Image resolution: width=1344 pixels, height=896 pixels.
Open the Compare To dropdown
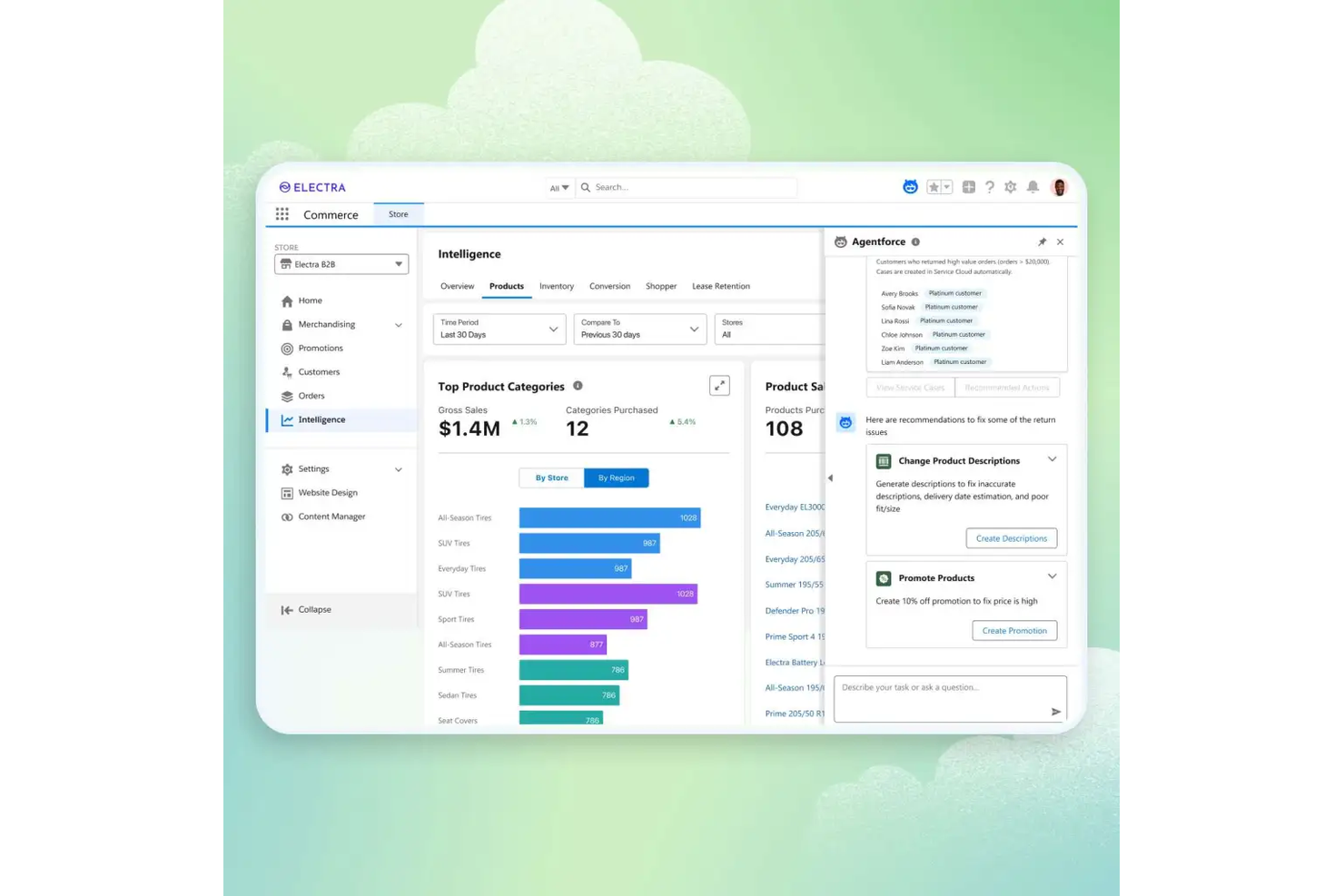pos(639,329)
